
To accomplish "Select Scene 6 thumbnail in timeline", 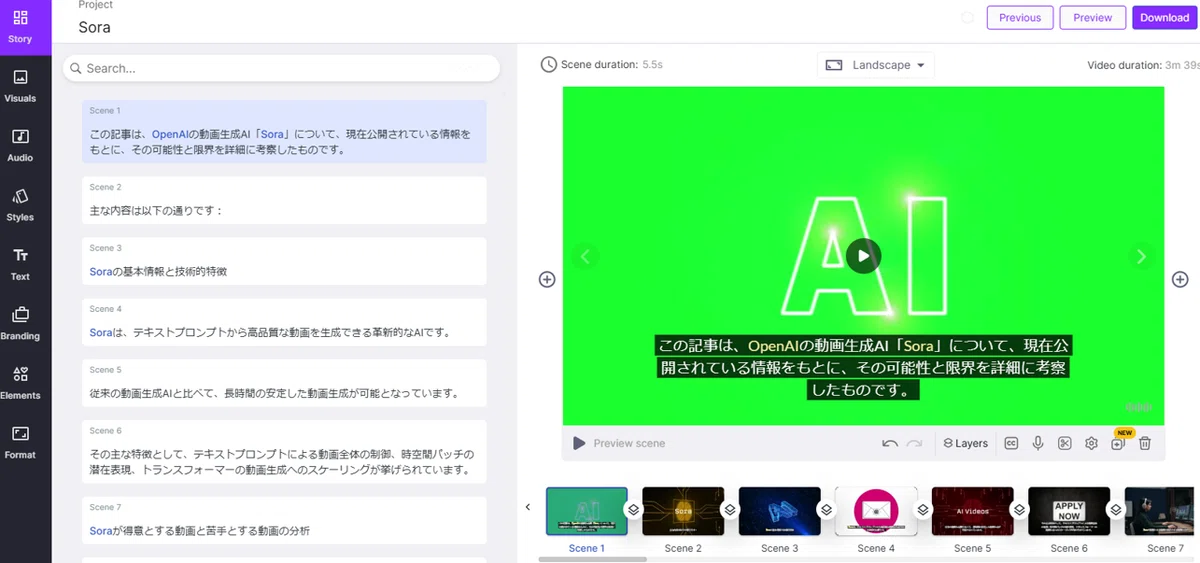I will 1069,511.
